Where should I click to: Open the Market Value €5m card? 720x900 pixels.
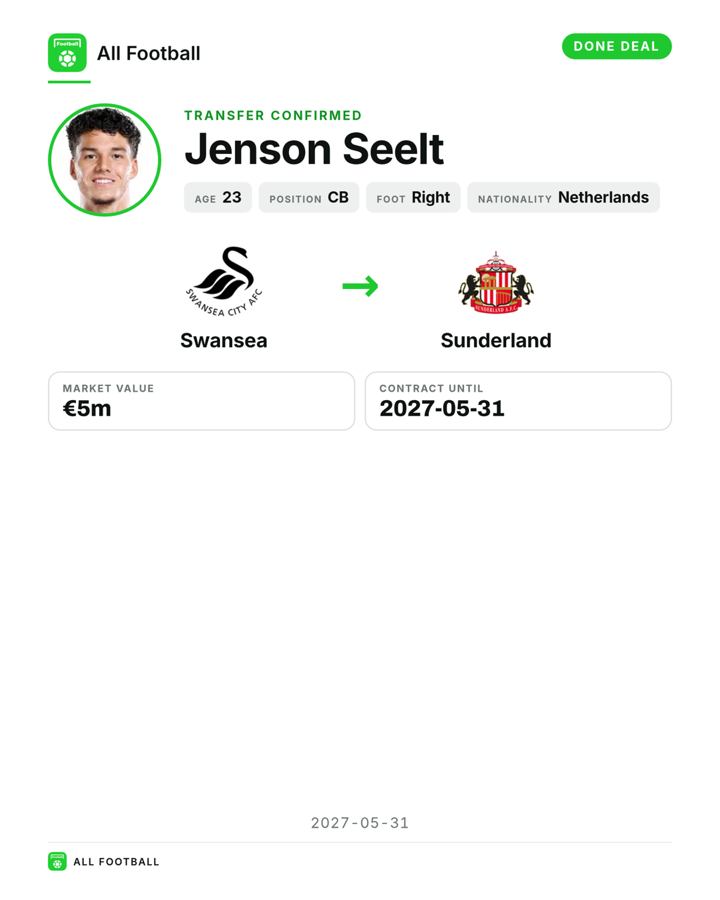click(202, 401)
